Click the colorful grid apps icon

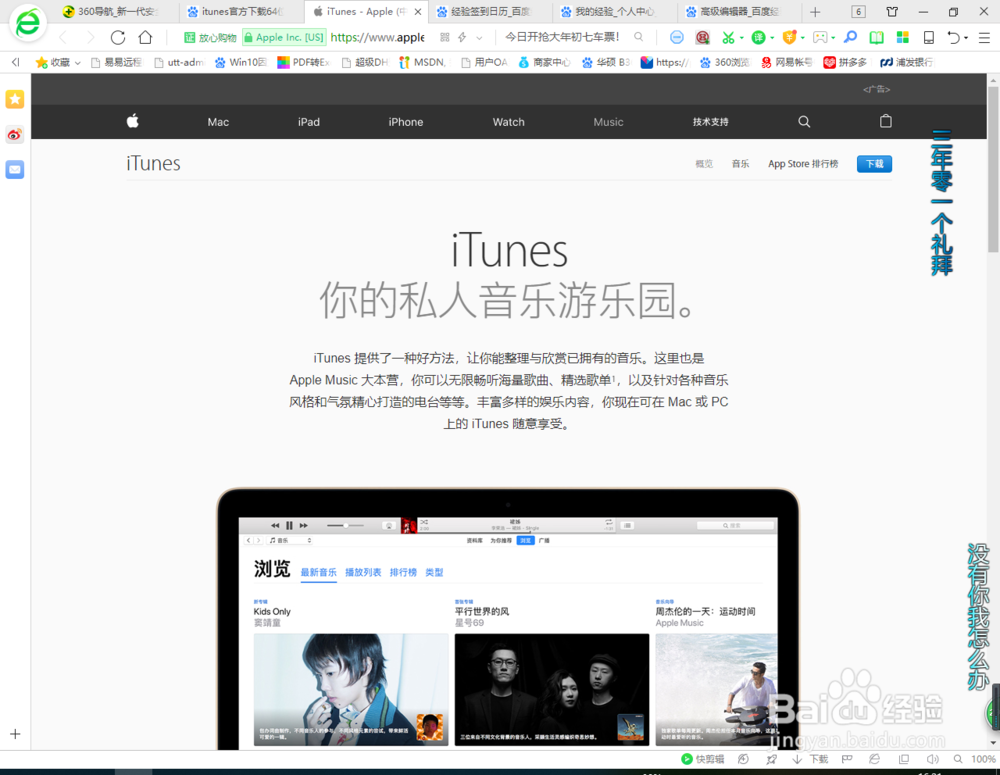(x=902, y=38)
